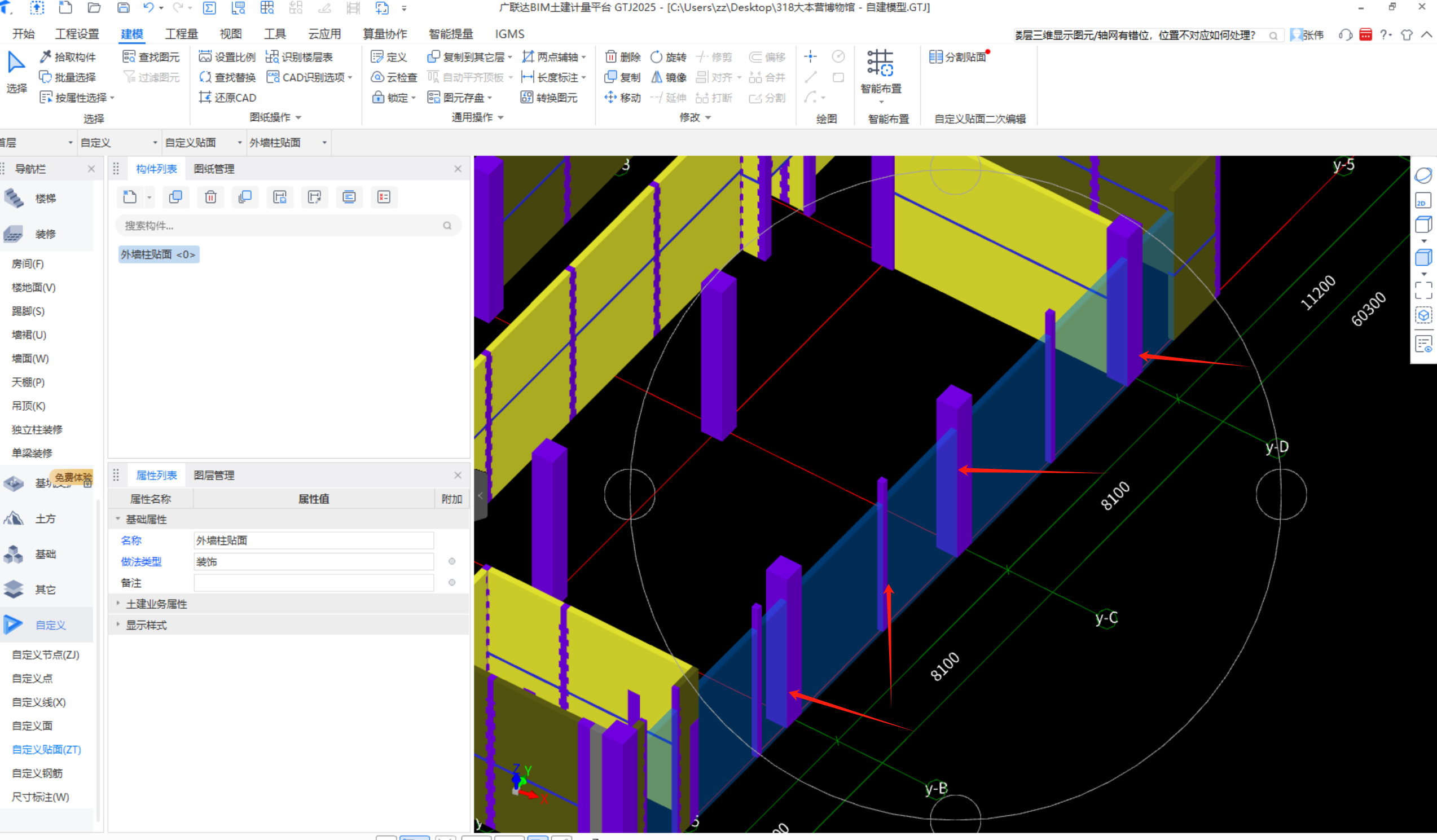Click new component icon in 构件列表
Screen dimensions: 1437x840
(x=130, y=197)
